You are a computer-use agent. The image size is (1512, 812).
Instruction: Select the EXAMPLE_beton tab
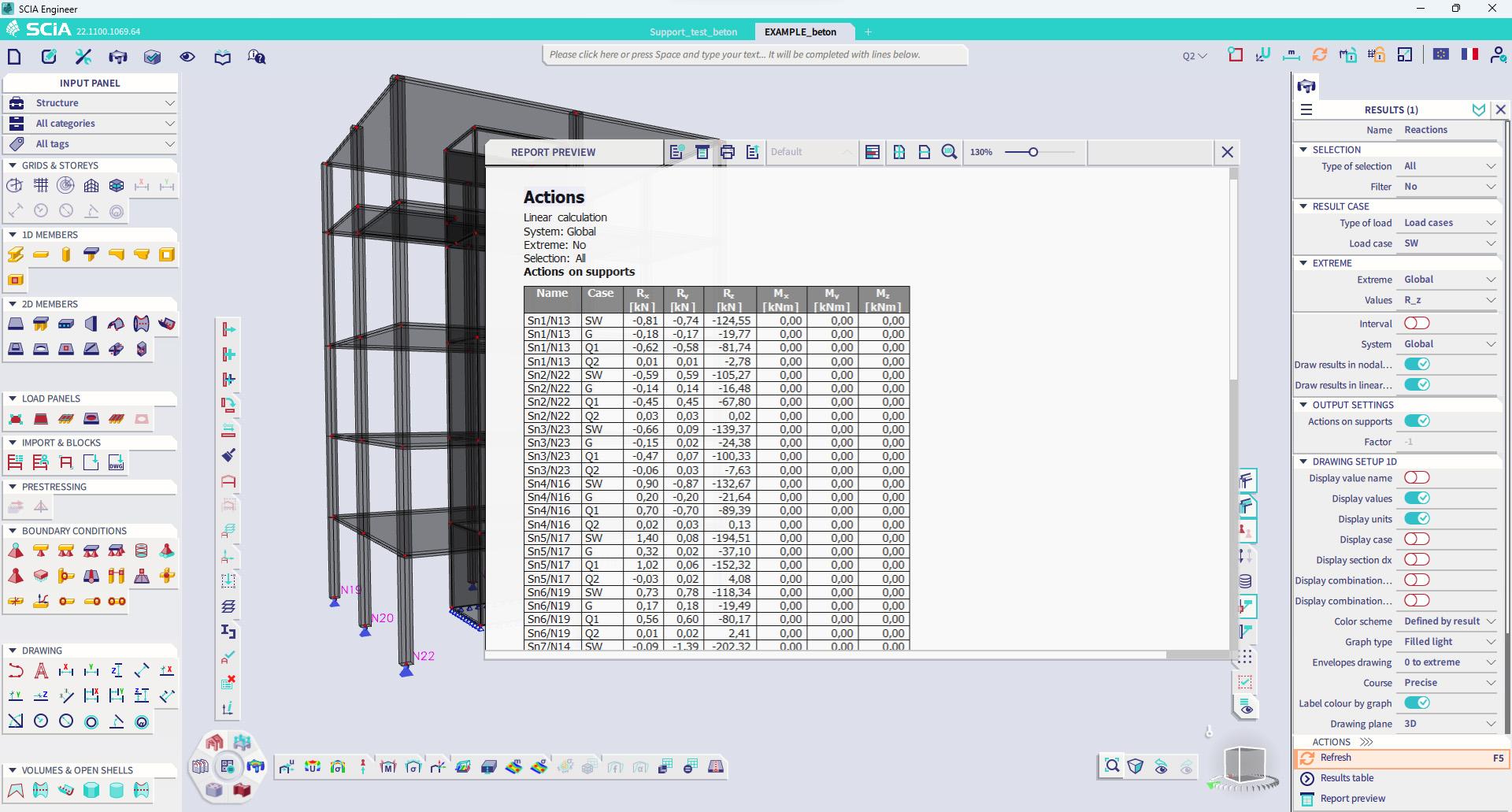point(800,32)
